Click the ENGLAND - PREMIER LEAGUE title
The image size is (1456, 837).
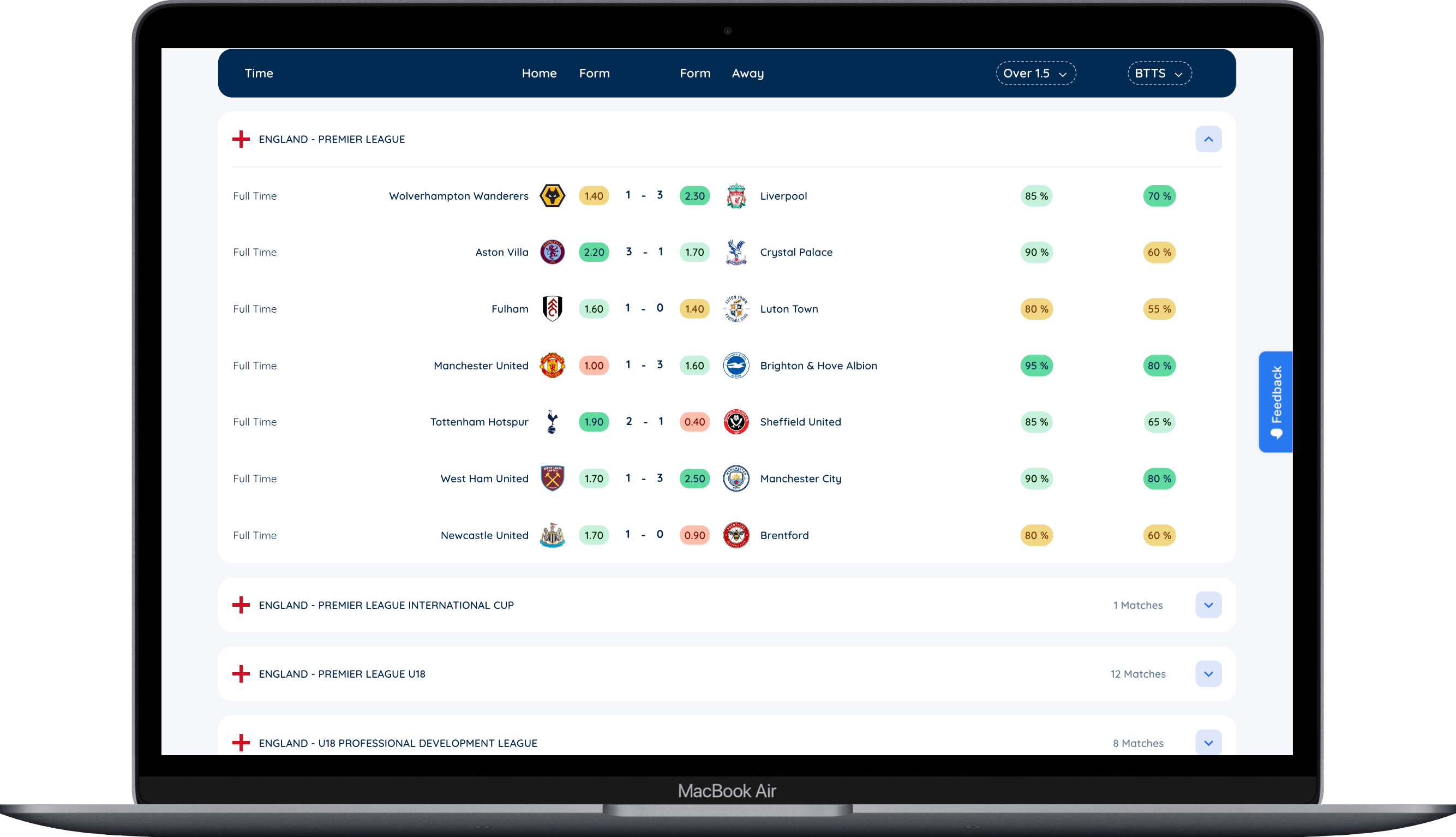point(332,139)
